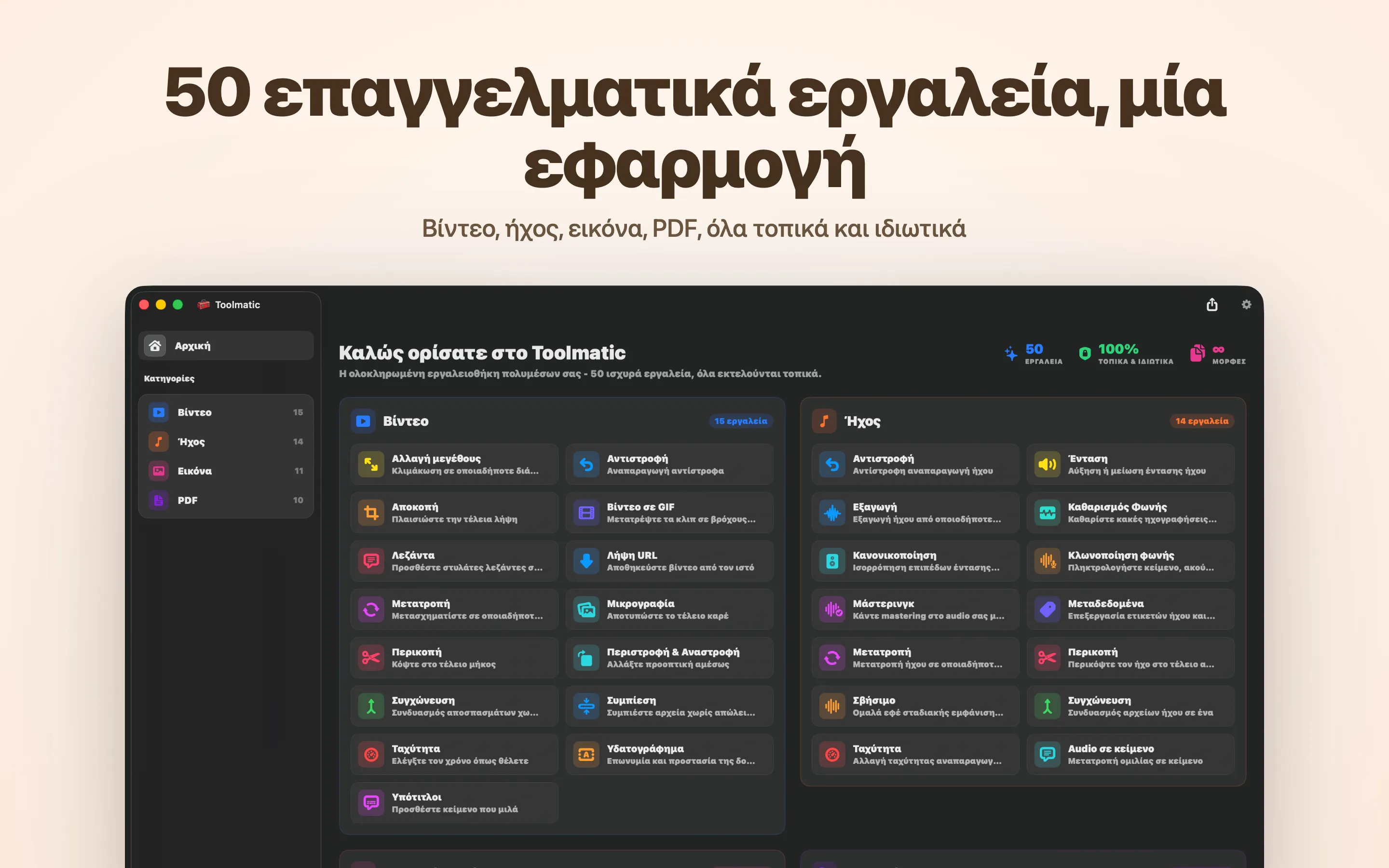Open settings via the gear icon
The image size is (1389, 868).
1246,304
